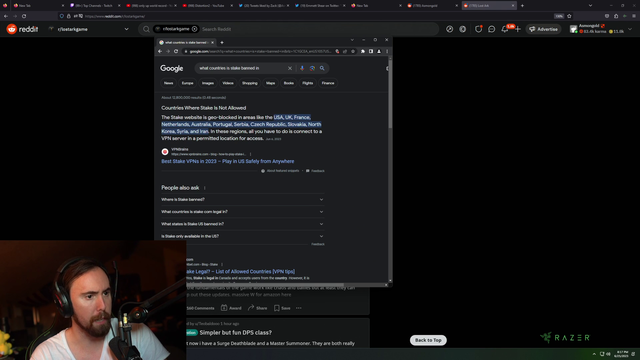Viewport: 640px width, 360px height.
Task: Select the Maps filter chip
Action: pos(271,83)
